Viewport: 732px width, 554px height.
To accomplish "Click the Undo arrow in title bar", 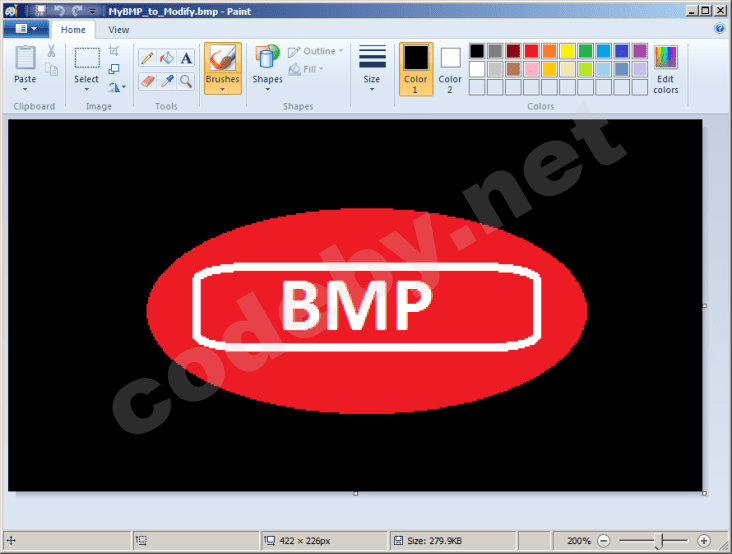I will (x=59, y=11).
